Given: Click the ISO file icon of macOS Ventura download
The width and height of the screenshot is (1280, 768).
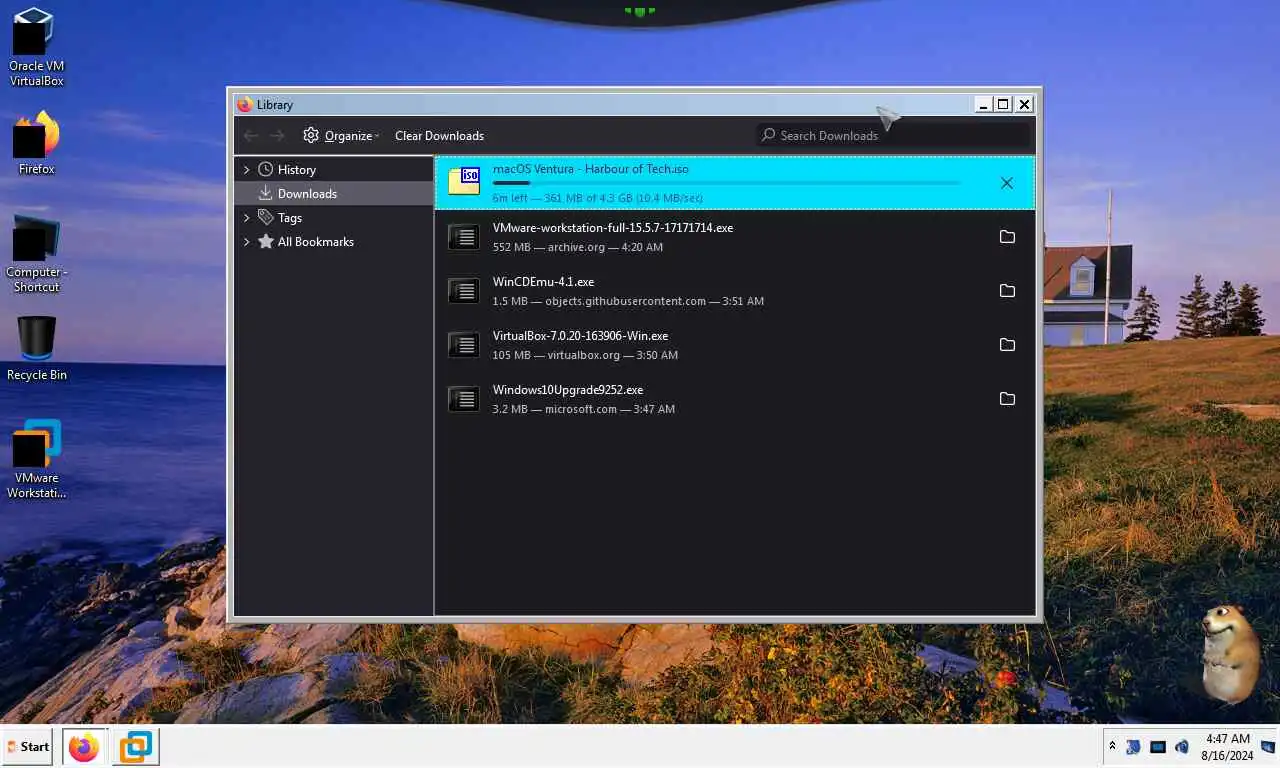Looking at the screenshot, I should tap(464, 181).
